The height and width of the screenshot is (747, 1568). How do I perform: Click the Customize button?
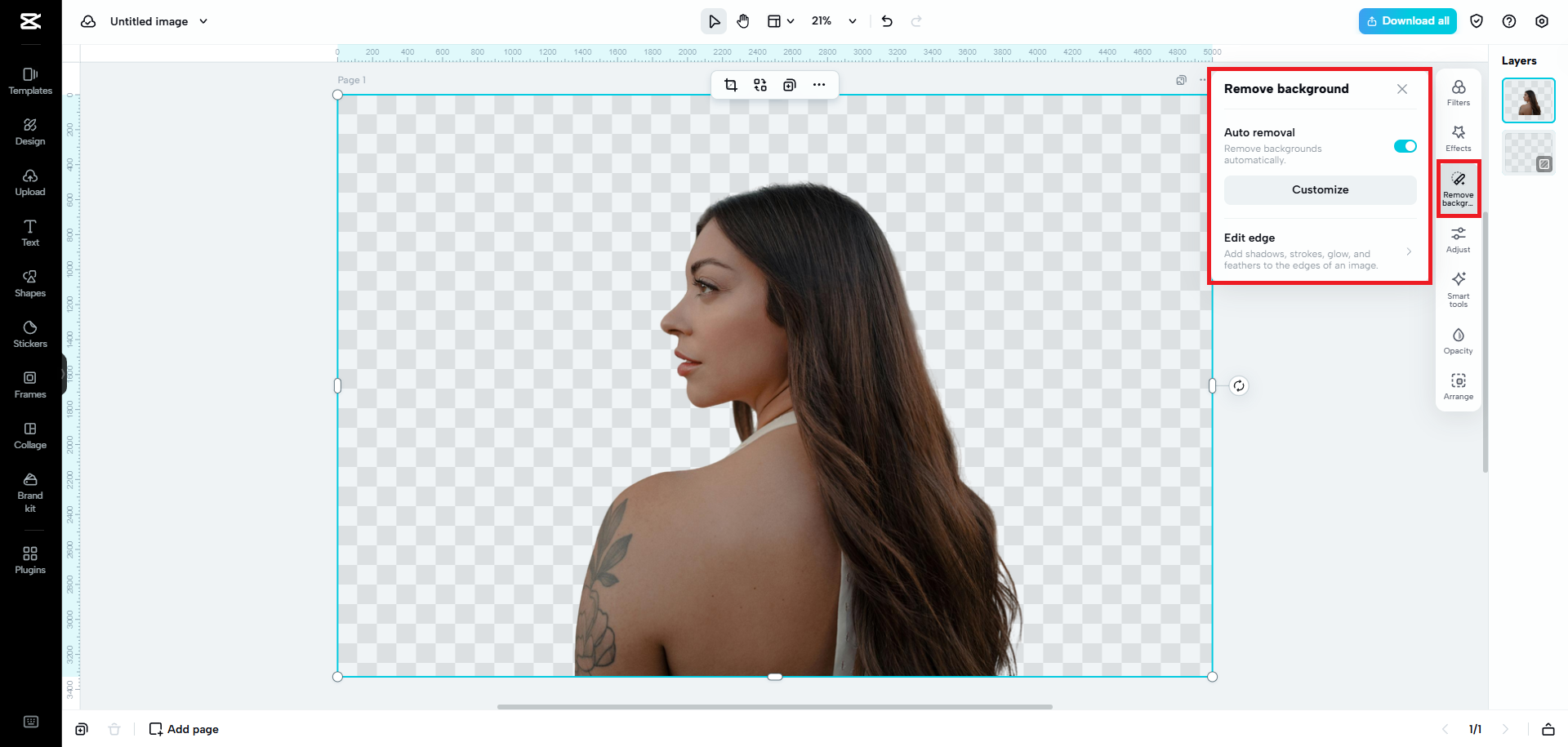[1320, 189]
